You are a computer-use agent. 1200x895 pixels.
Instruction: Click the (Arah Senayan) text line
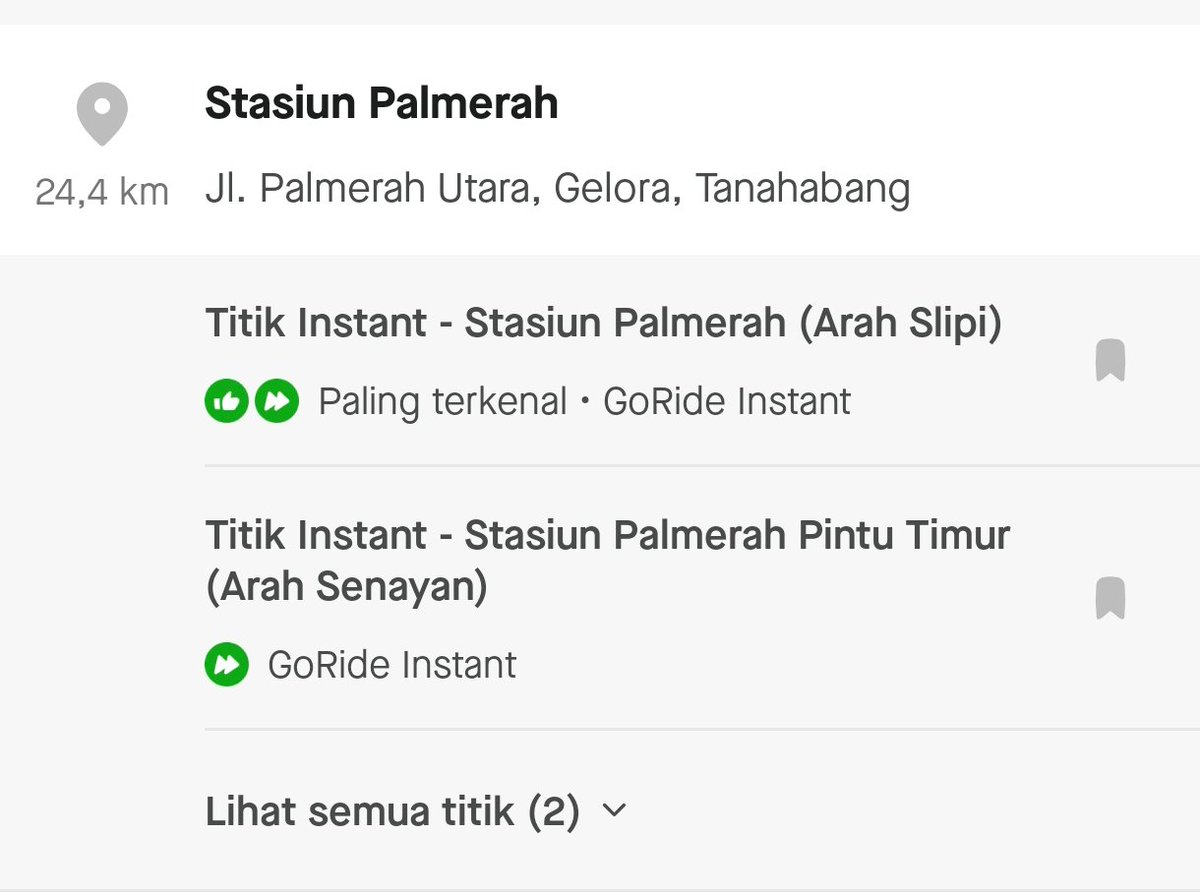(346, 588)
